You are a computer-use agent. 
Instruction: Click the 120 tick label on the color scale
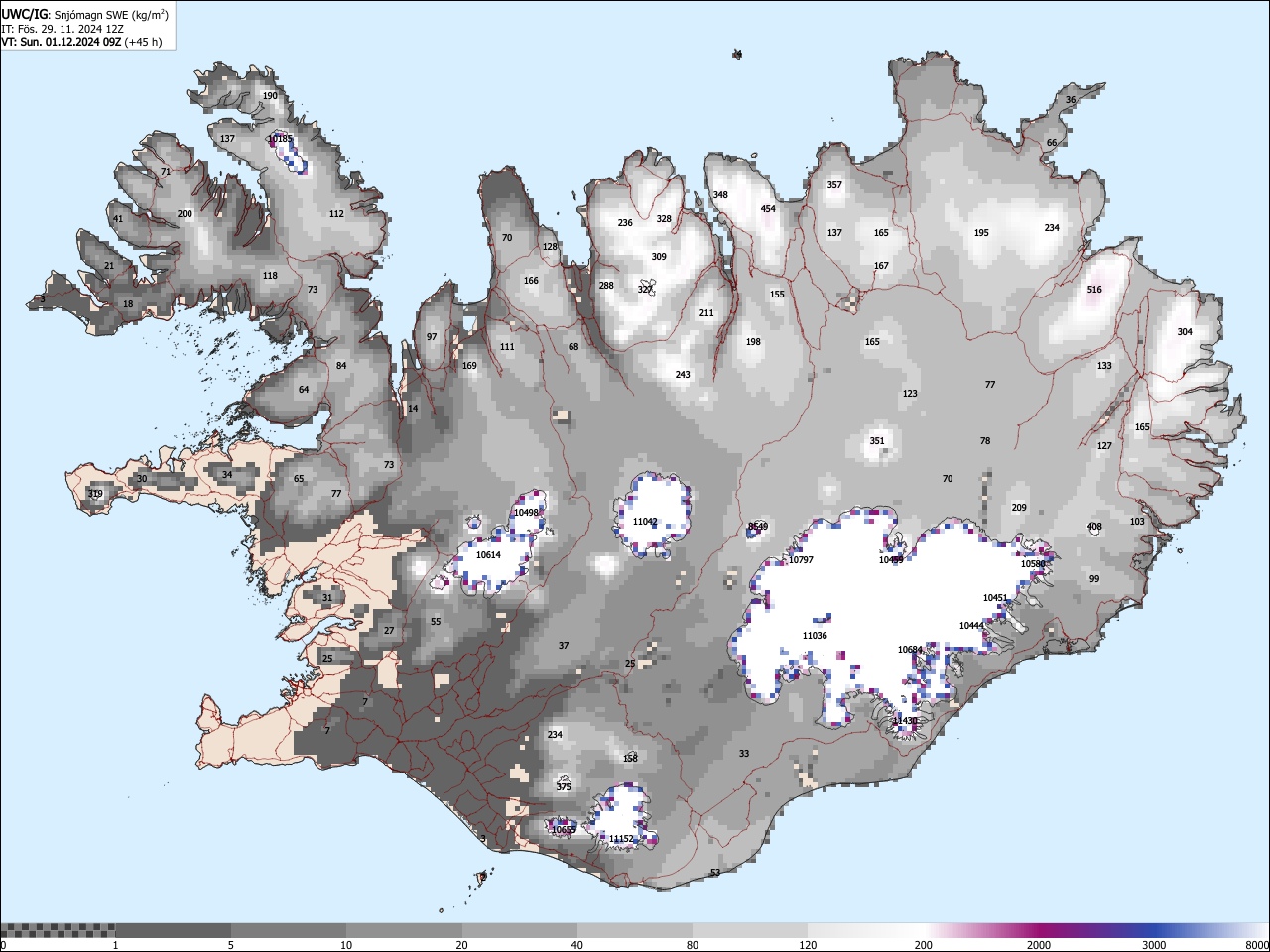809,945
